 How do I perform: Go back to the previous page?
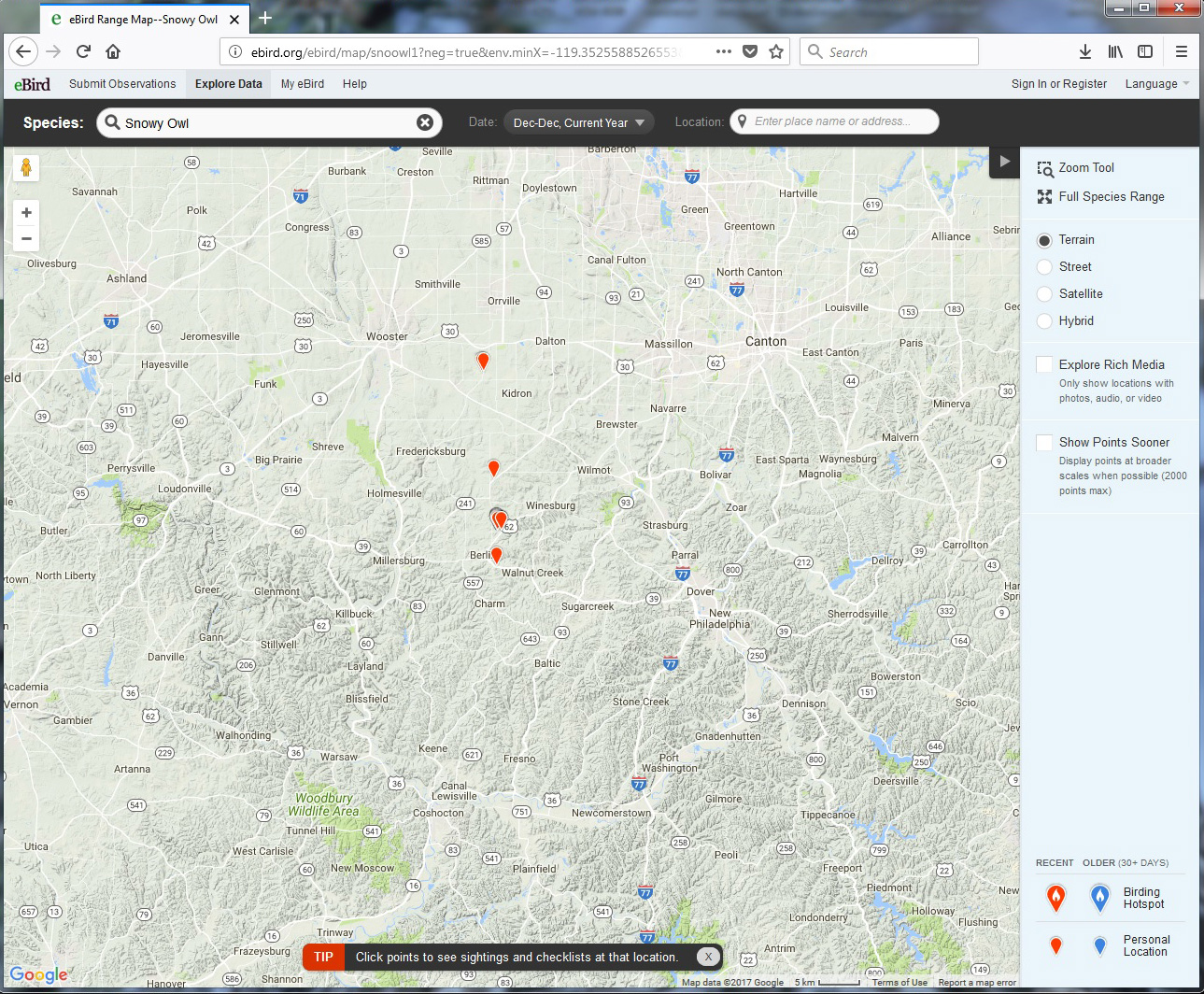pyautogui.click(x=23, y=51)
